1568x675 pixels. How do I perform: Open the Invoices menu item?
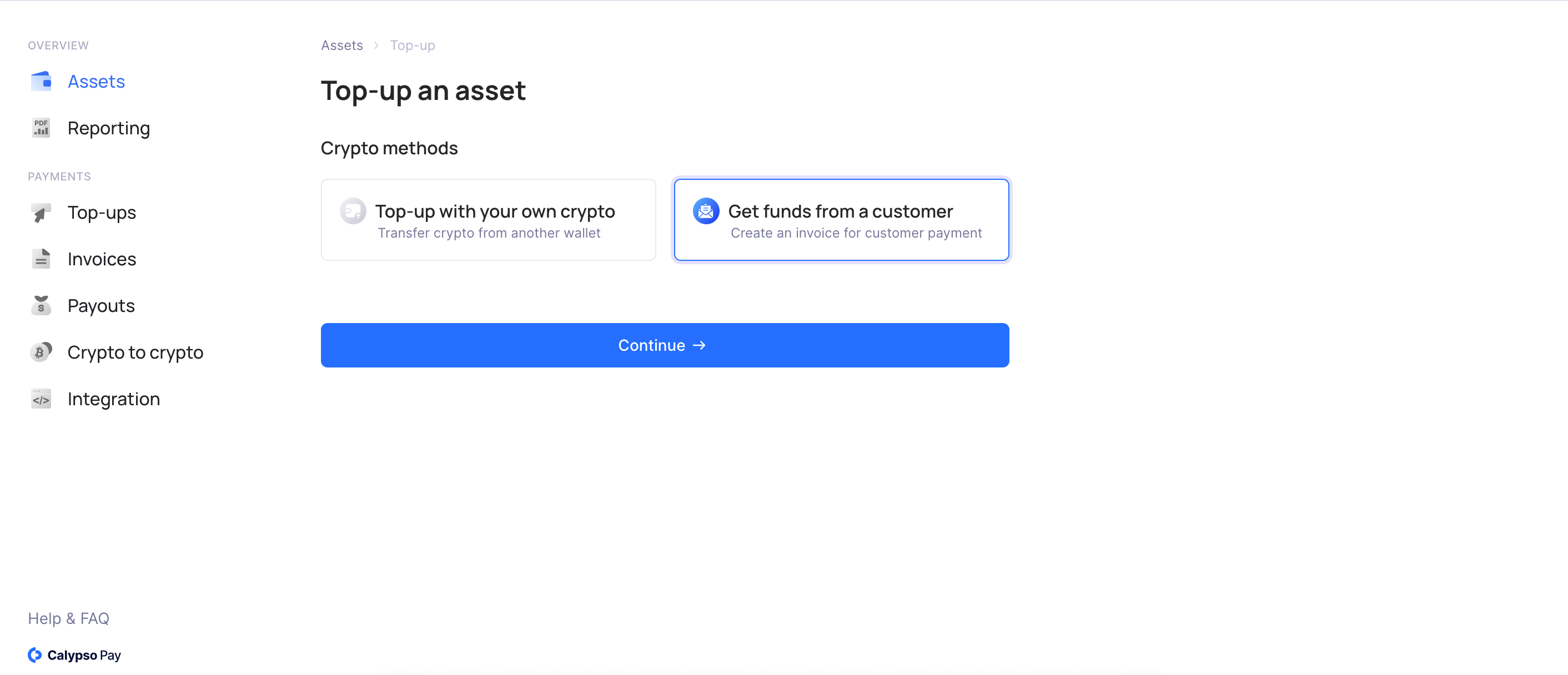point(102,259)
